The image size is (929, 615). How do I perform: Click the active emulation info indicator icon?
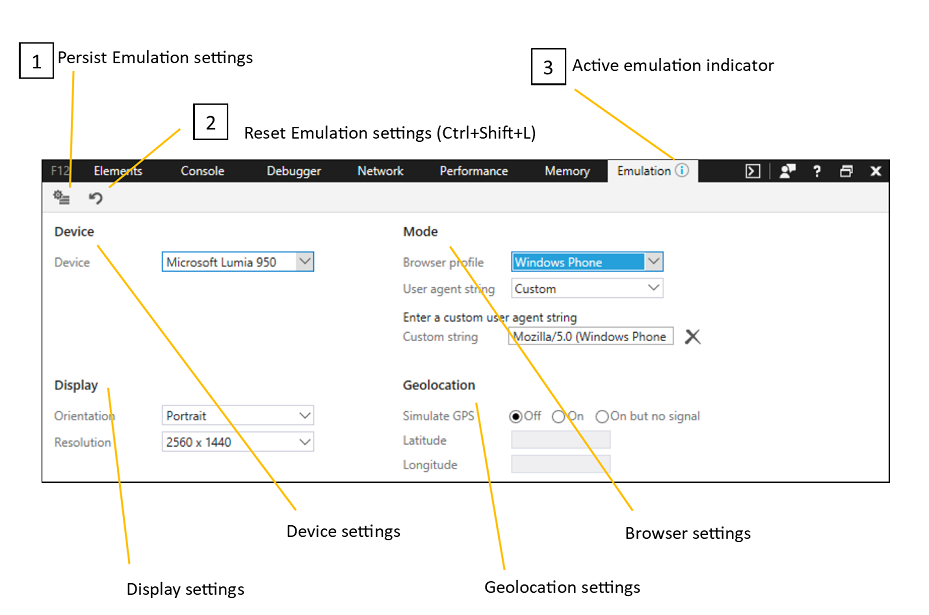[x=682, y=171]
